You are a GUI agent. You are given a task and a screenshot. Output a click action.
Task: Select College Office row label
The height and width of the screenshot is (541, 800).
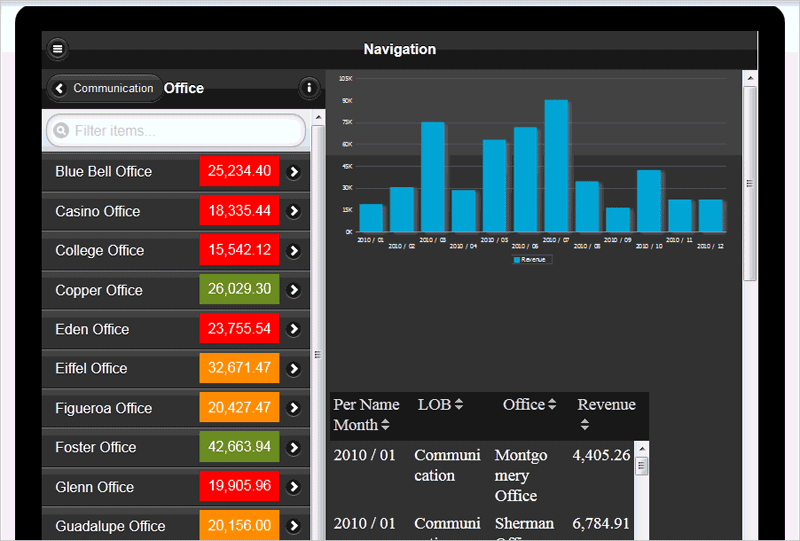pyautogui.click(x=99, y=251)
